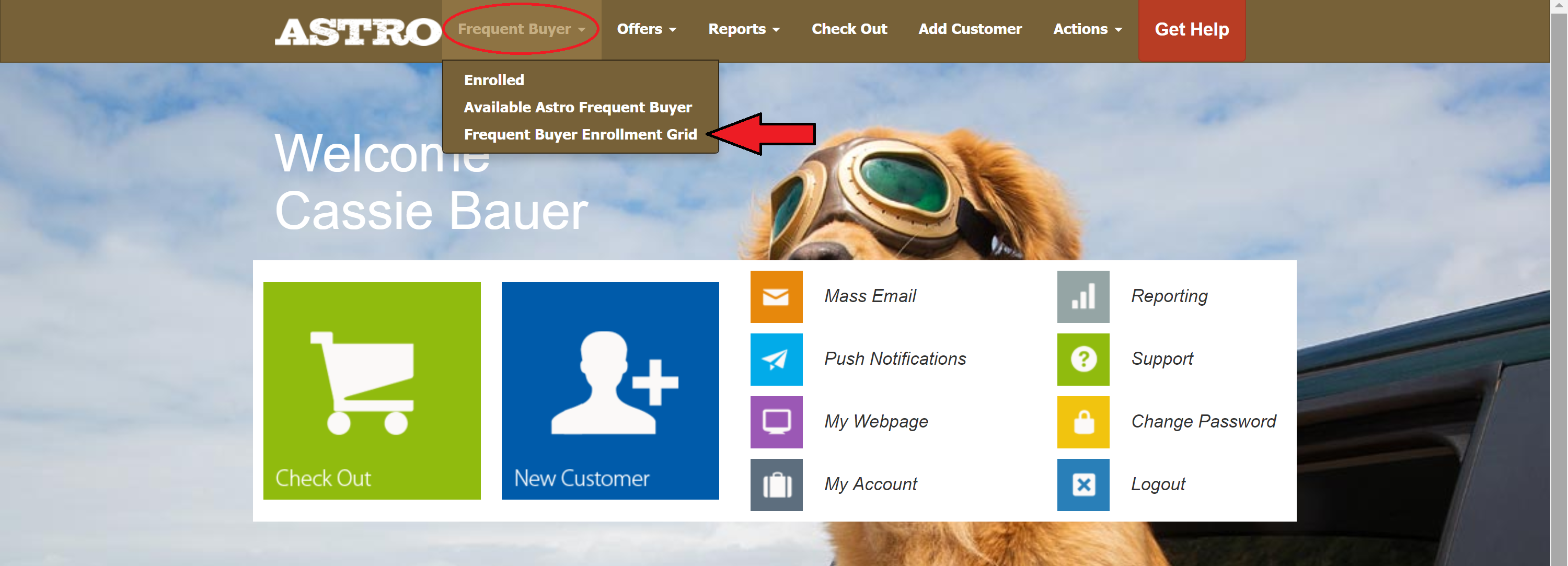Select Enrolled from the Frequent Buyer menu
The image size is (1568, 566).
(493, 80)
